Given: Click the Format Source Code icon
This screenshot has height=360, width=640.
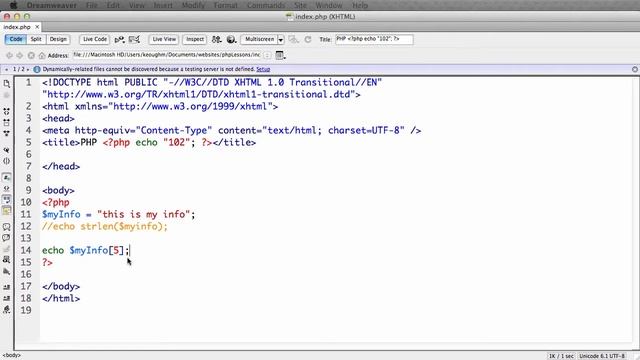Looking at the screenshot, I should point(7,310).
